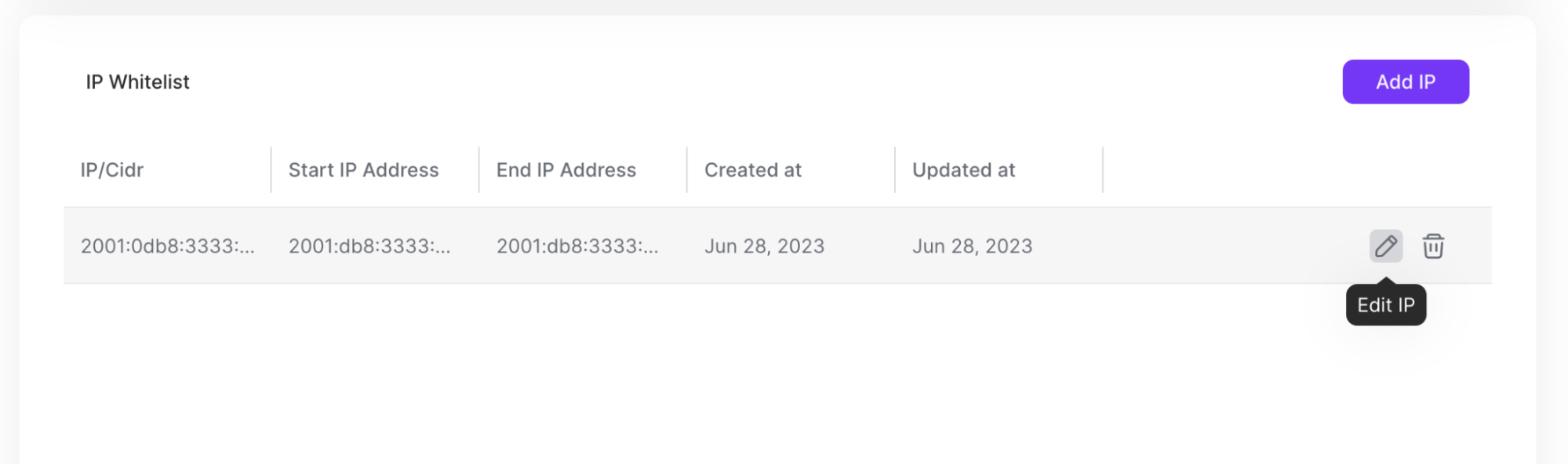This screenshot has width=1568, height=465.
Task: Sort by the IP/Cidr column header
Action: pyautogui.click(x=112, y=169)
